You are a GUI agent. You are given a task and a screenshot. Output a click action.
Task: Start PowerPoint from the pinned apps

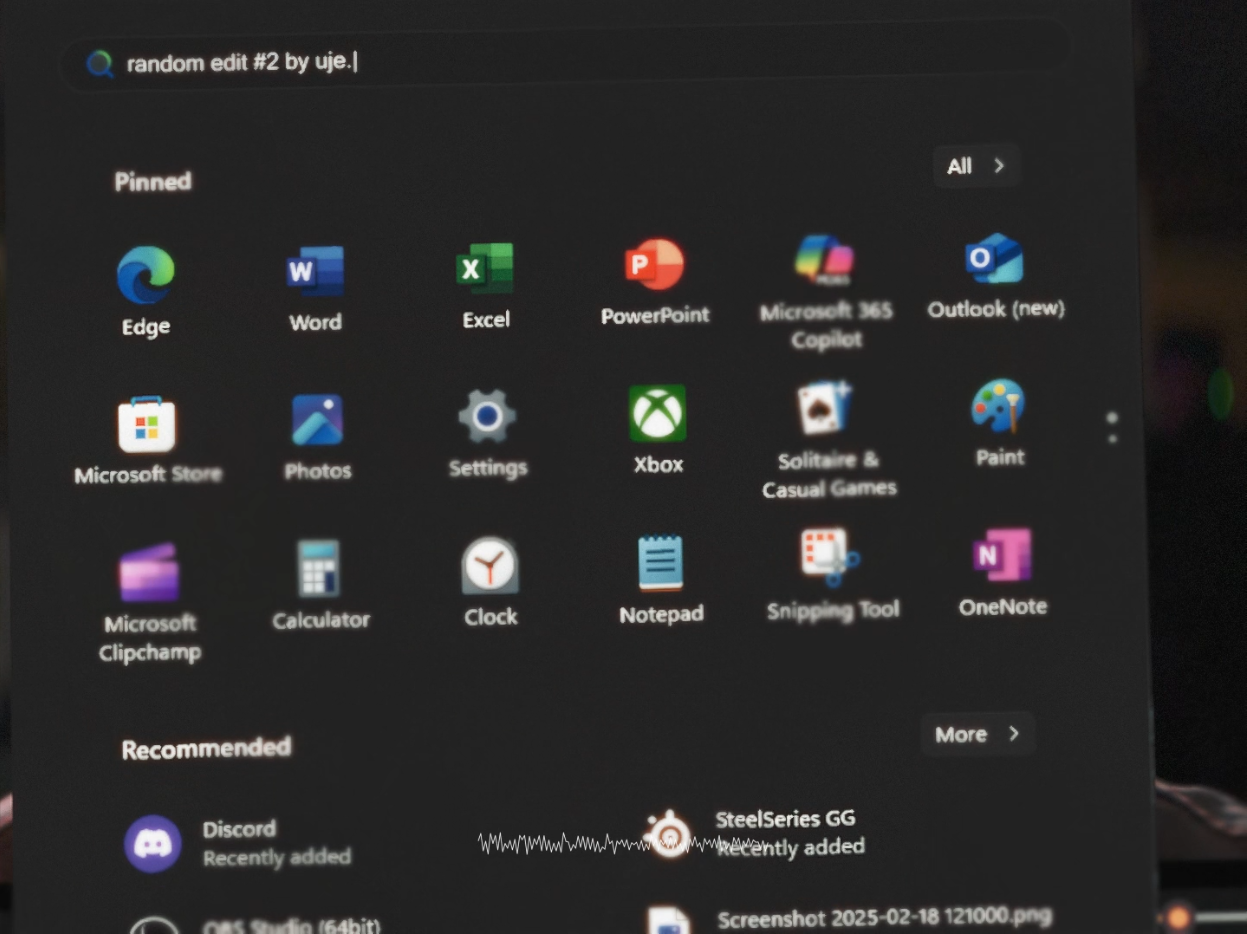[655, 281]
